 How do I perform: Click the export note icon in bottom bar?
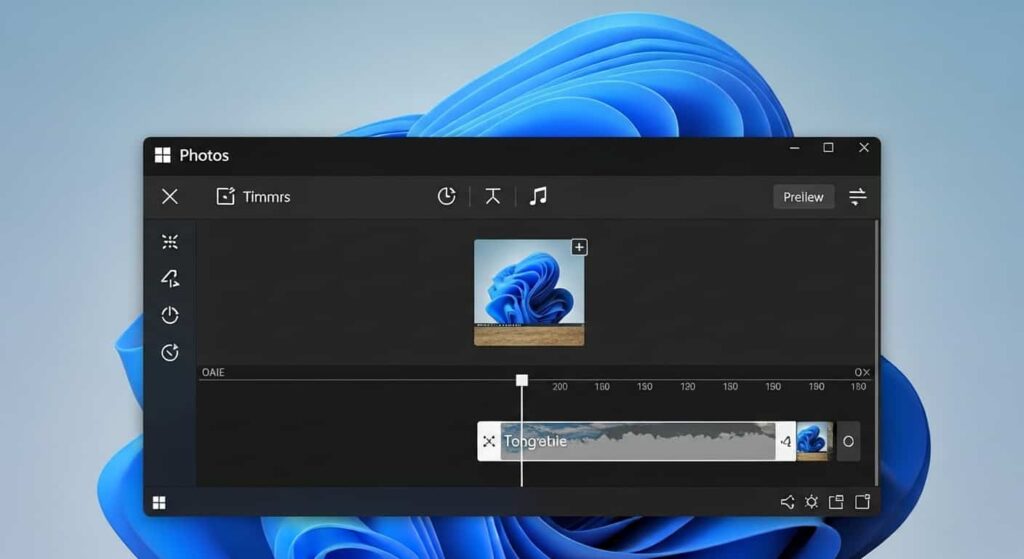[x=863, y=502]
